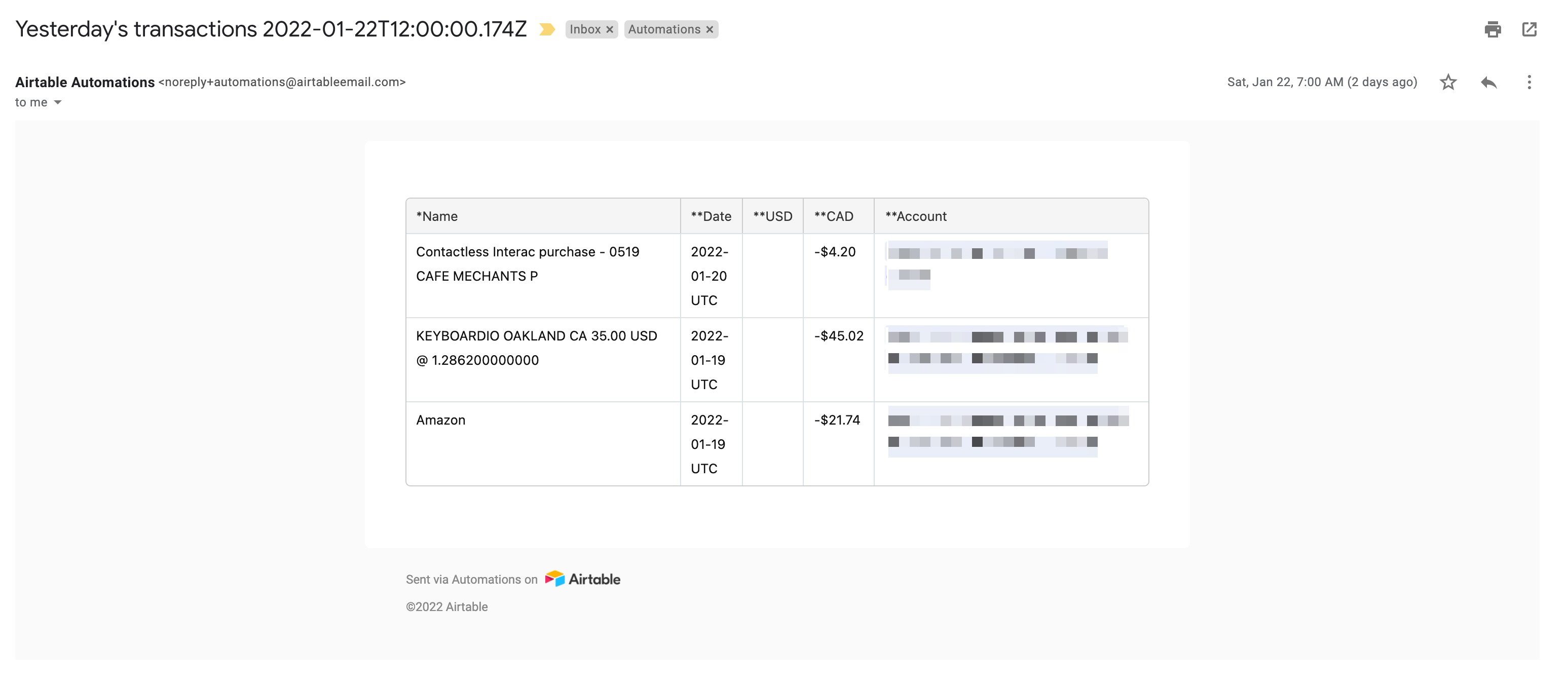Click the Airtable Automations sender name
1568x685 pixels.
click(85, 82)
